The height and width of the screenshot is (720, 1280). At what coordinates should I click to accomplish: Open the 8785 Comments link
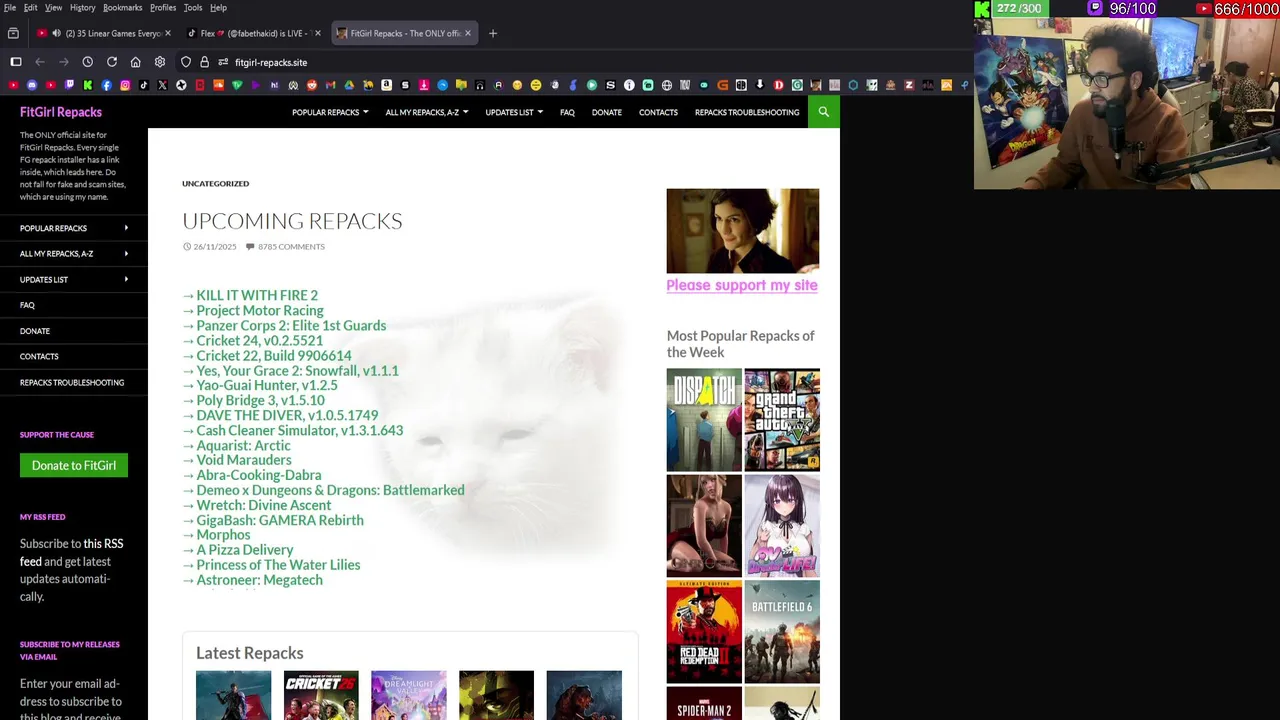tap(291, 246)
